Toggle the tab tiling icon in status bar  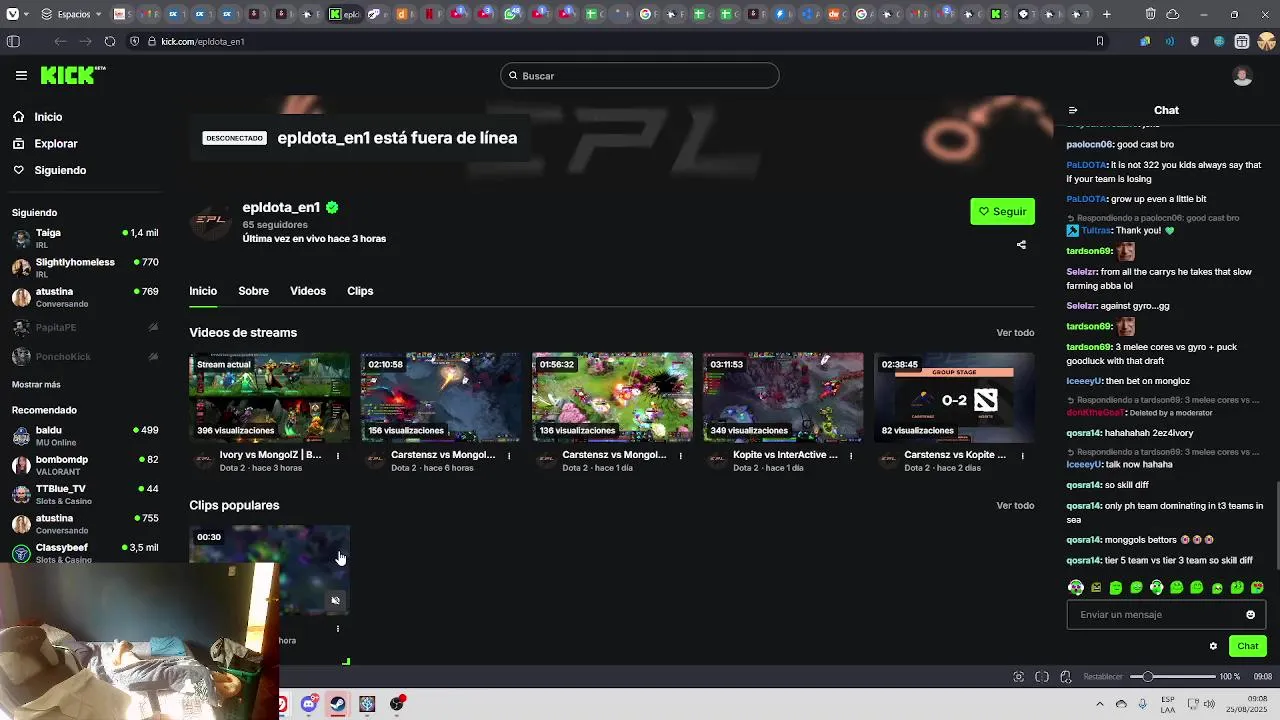(1042, 677)
